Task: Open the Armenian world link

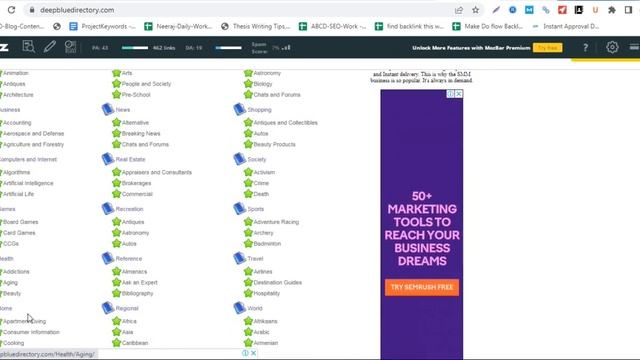Action: click(x=266, y=343)
